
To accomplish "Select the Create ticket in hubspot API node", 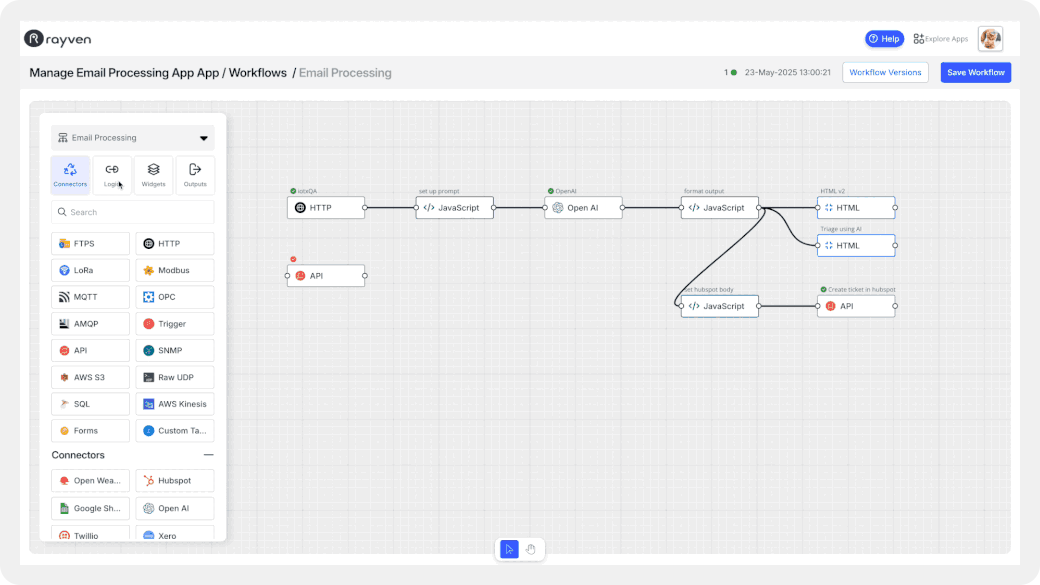I will click(856, 306).
